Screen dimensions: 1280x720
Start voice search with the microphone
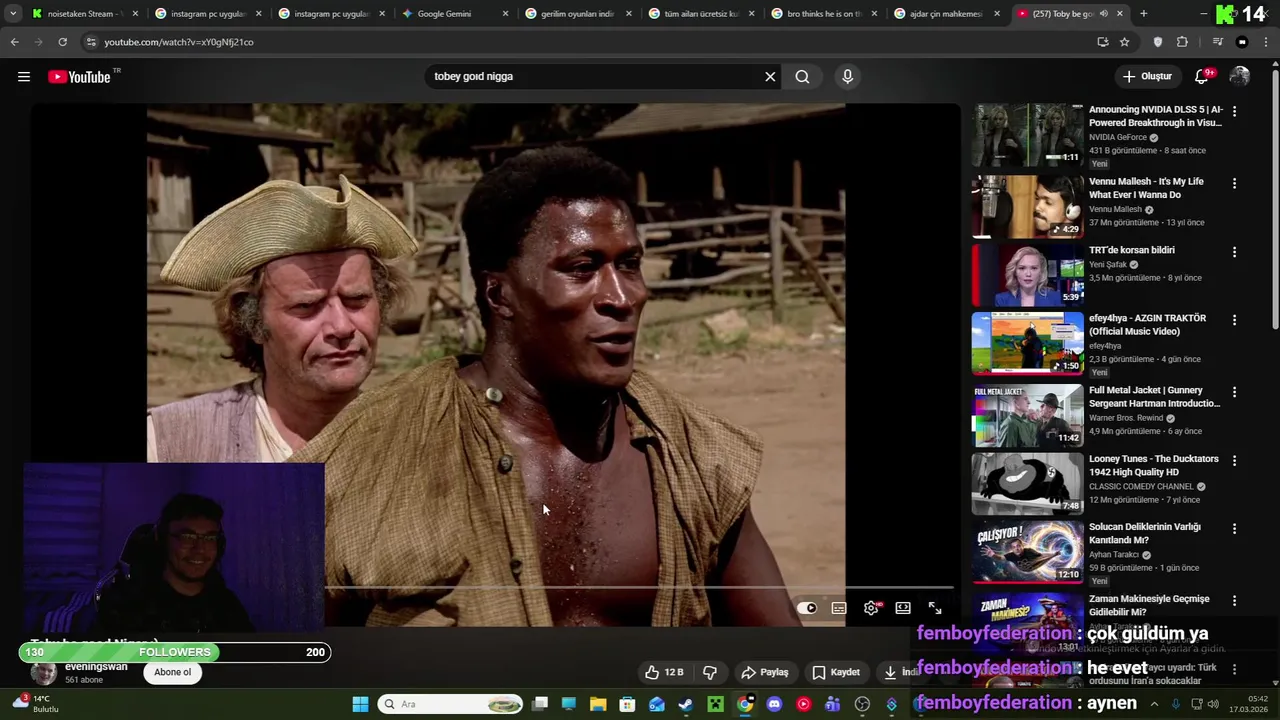[847, 77]
